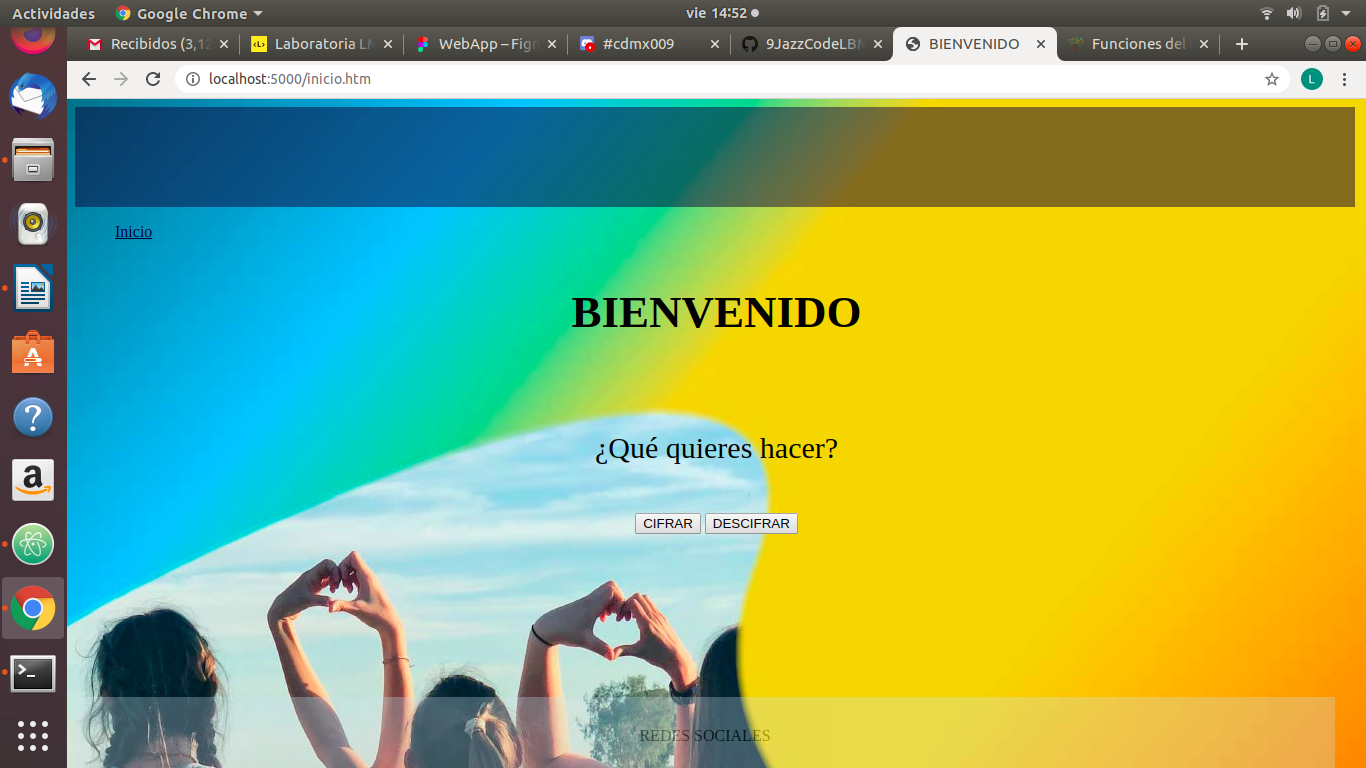This screenshot has width=1366, height=768.
Task: Close the Funciones del tab
Action: 1204,44
